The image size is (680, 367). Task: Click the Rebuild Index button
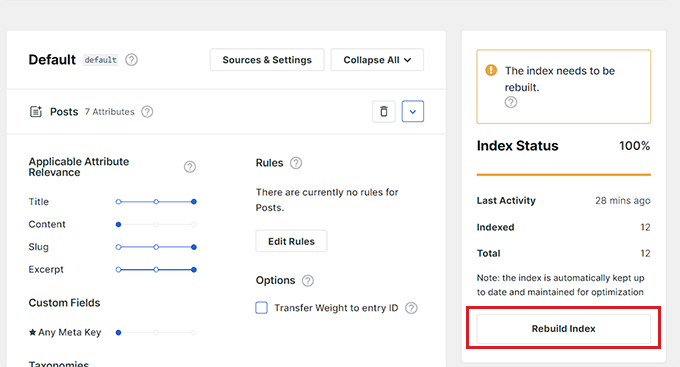(564, 329)
